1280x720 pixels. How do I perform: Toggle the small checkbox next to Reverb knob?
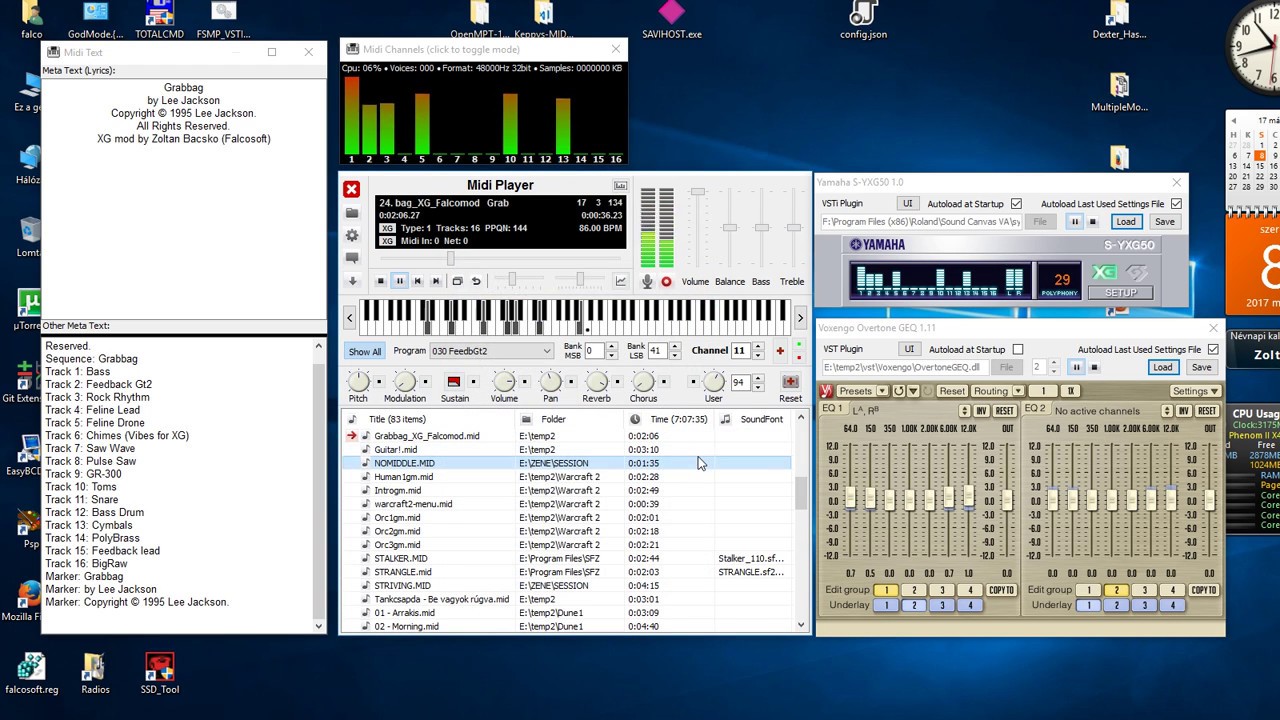[618, 382]
